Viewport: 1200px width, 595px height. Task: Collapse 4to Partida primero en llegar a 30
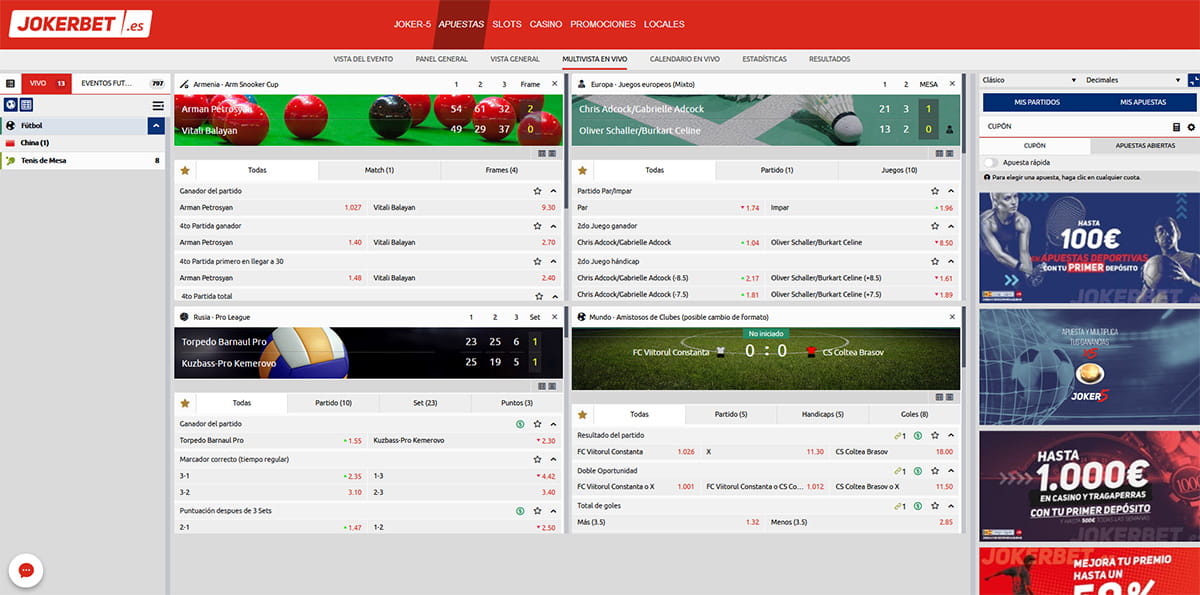click(553, 260)
